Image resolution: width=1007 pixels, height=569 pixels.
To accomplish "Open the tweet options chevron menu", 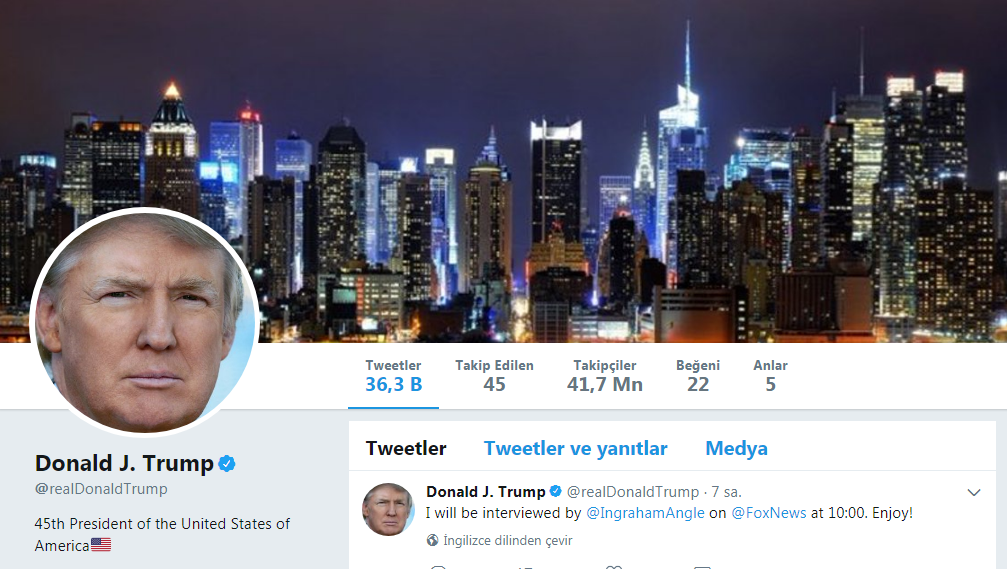I will coord(974,493).
